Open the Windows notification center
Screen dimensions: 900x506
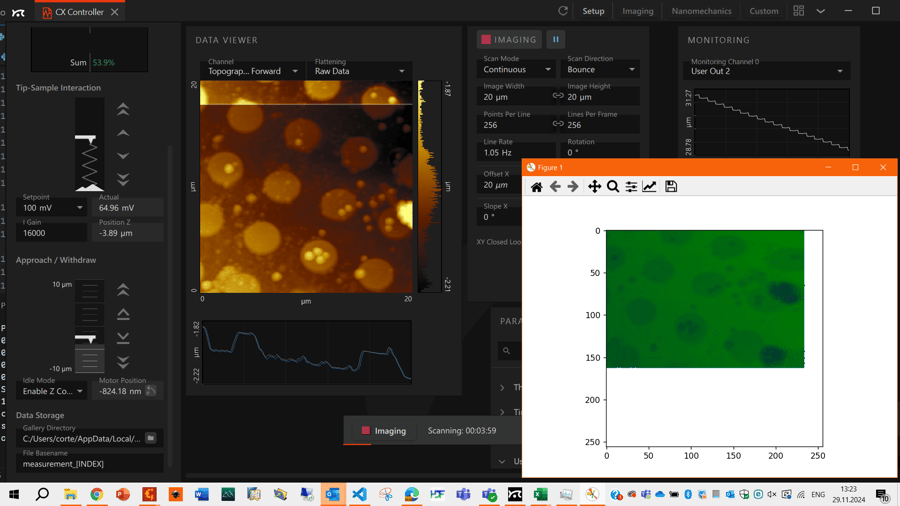[882, 494]
